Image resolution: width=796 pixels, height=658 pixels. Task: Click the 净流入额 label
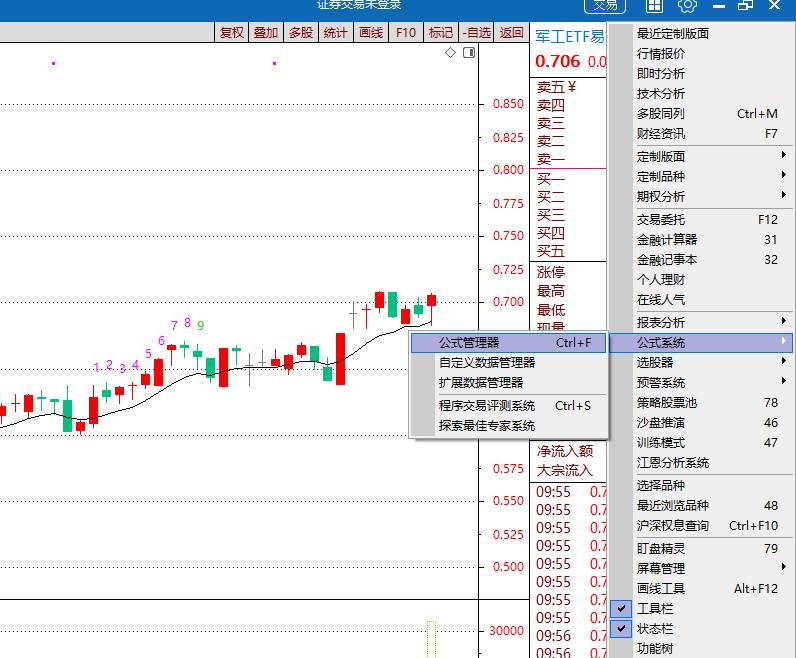point(565,450)
